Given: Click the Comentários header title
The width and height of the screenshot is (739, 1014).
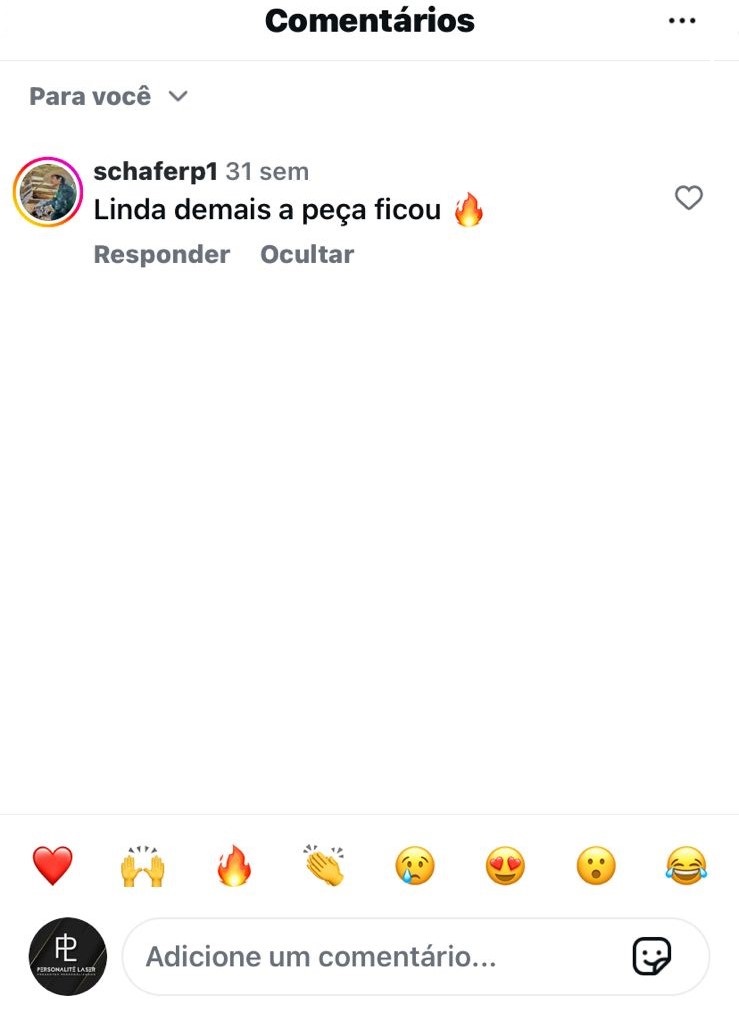Looking at the screenshot, I should pos(370,21).
